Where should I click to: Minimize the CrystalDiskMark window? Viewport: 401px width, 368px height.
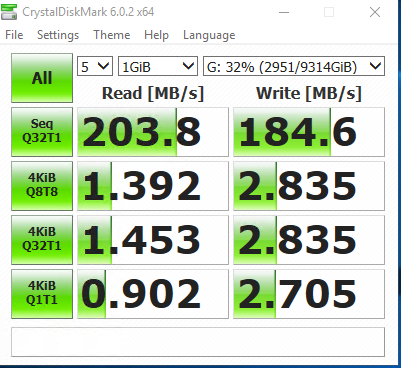284,13
